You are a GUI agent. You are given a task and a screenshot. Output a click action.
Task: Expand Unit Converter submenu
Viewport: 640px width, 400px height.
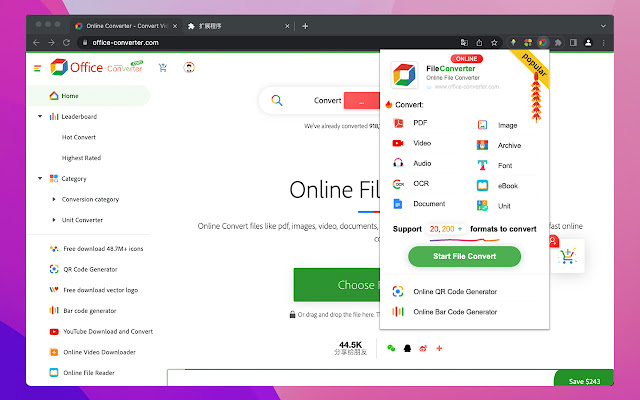point(54,220)
